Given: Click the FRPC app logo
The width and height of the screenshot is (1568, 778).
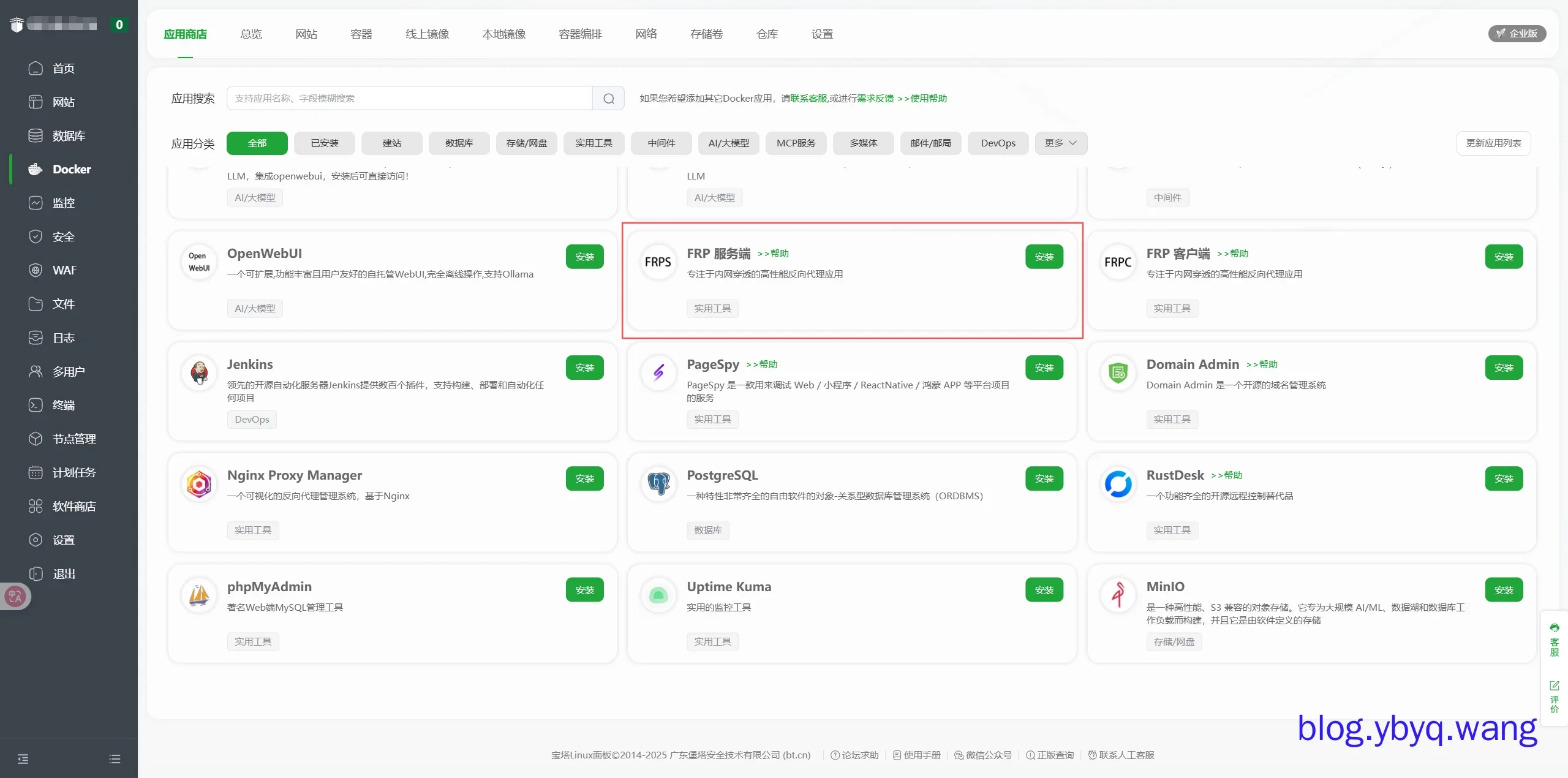Looking at the screenshot, I should 1118,262.
